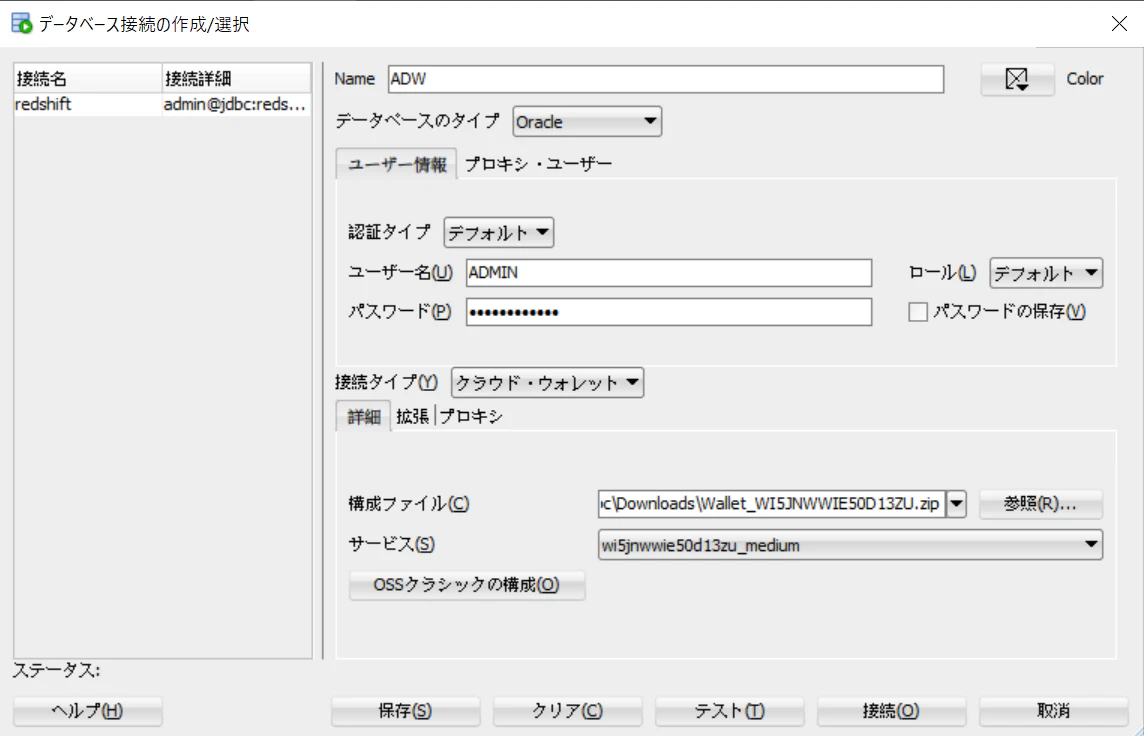The width and height of the screenshot is (1144, 736).
Task: Open the データベースのタイプ Oracle dropdown
Action: click(x=587, y=122)
